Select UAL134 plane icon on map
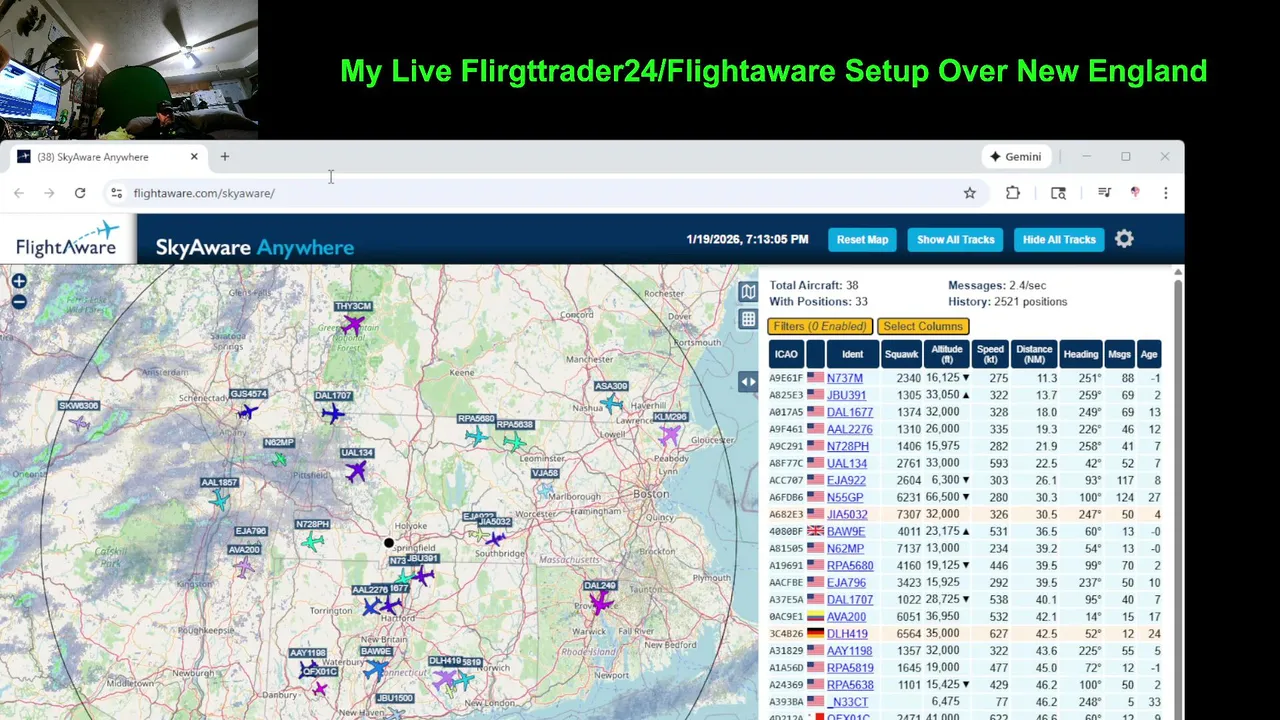The height and width of the screenshot is (720, 1280). coord(356,471)
